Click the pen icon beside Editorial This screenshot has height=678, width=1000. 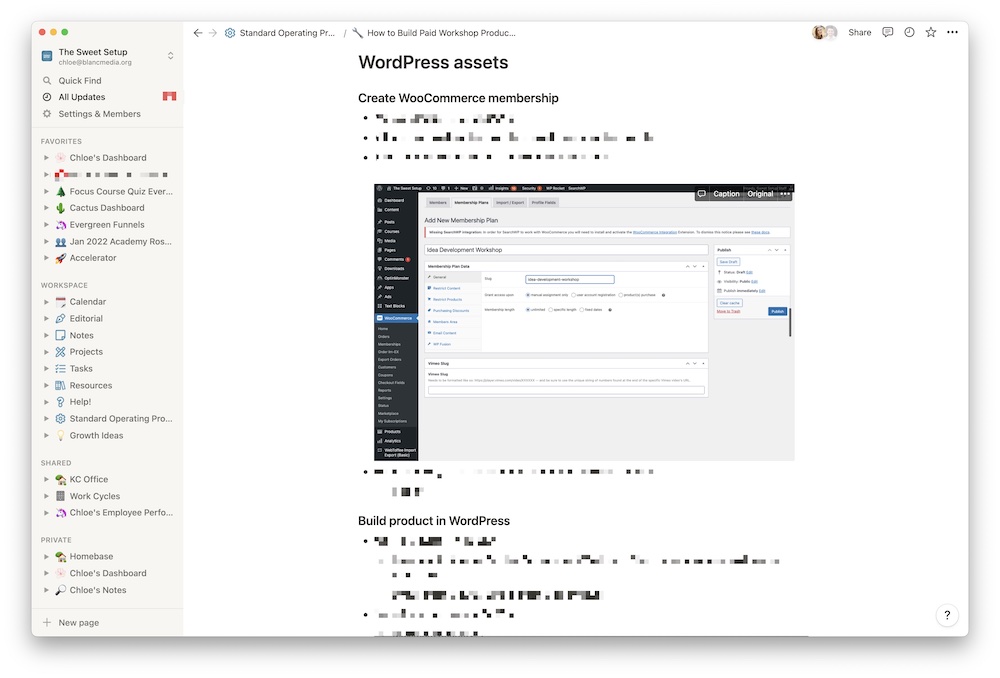tap(61, 318)
